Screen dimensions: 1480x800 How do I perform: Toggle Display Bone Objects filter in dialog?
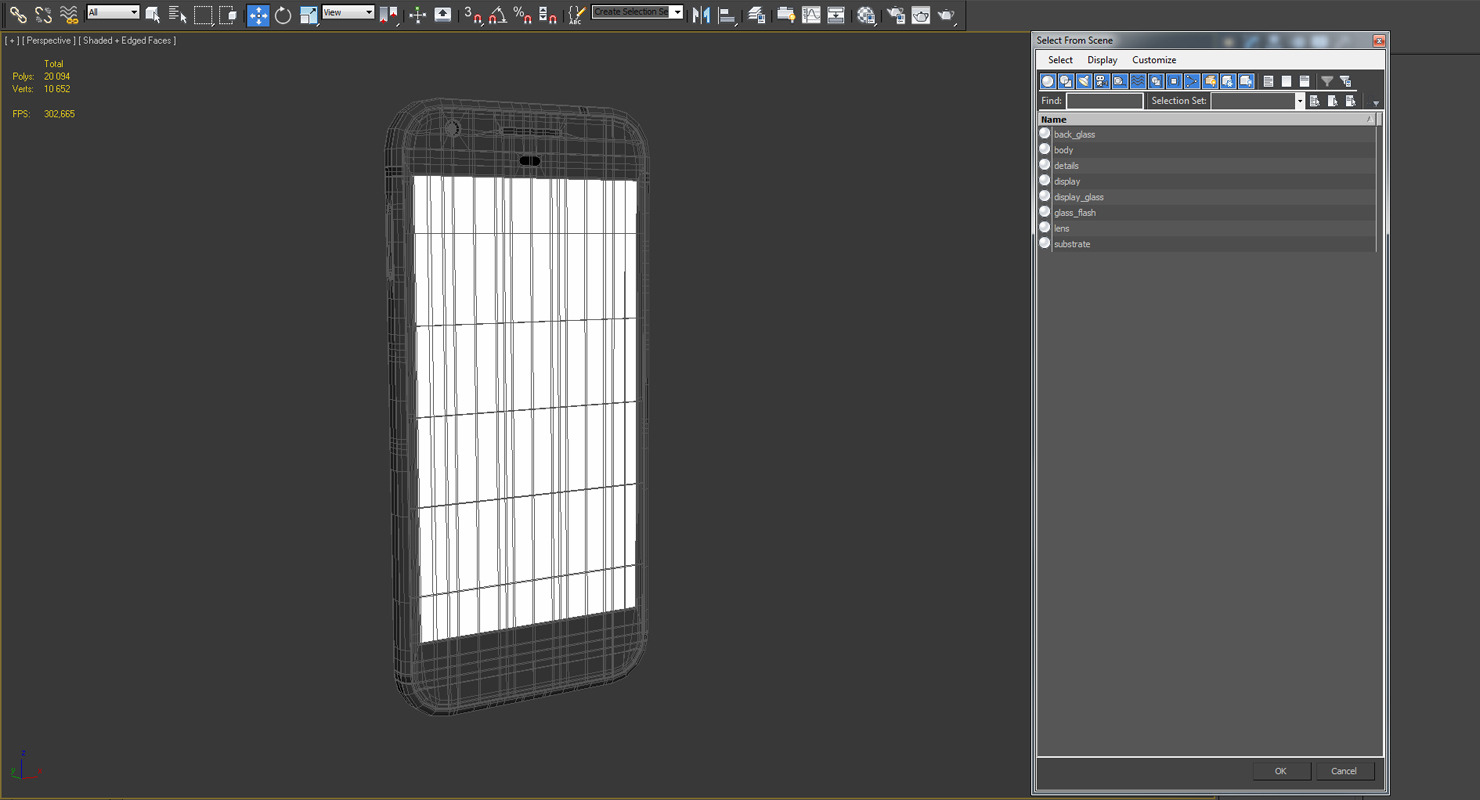(1192, 81)
